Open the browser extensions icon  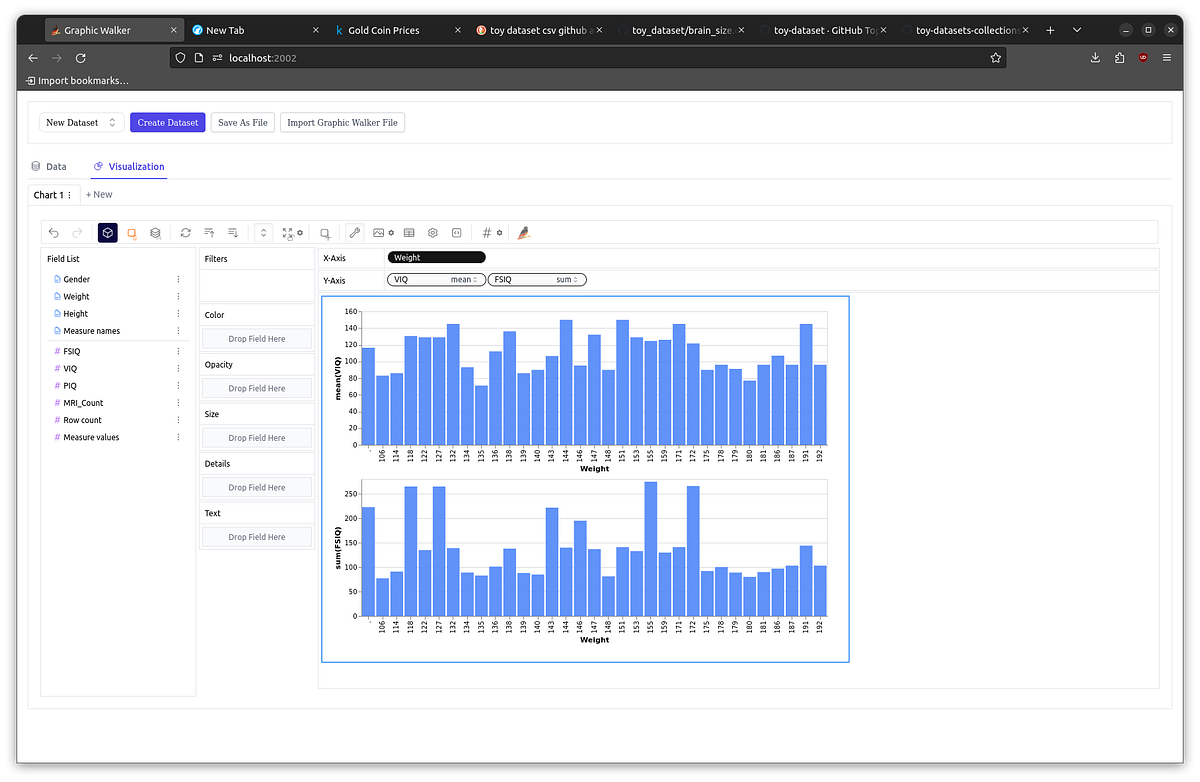pyautogui.click(x=1119, y=58)
